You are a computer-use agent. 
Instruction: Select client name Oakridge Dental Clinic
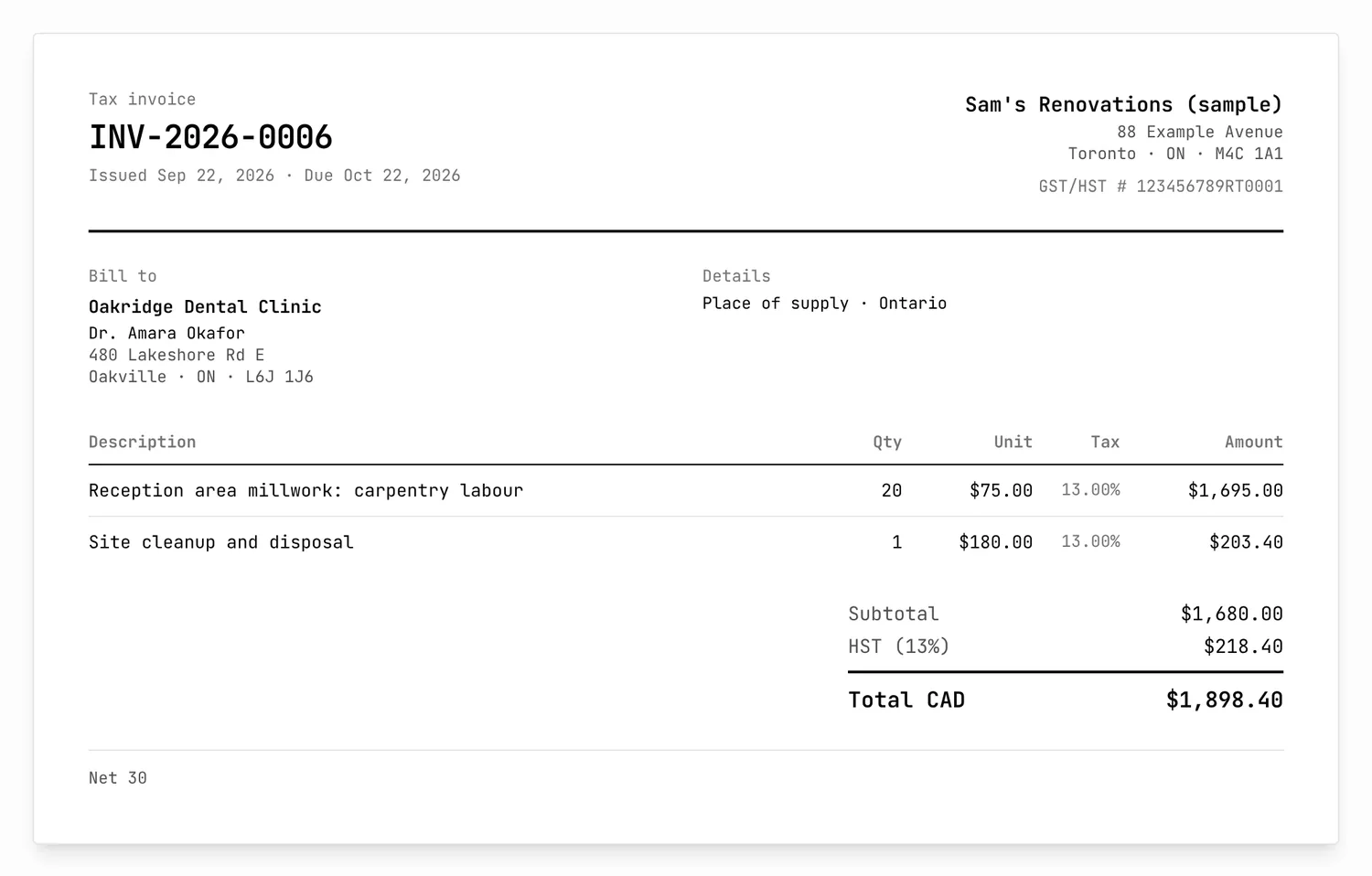[x=205, y=307]
